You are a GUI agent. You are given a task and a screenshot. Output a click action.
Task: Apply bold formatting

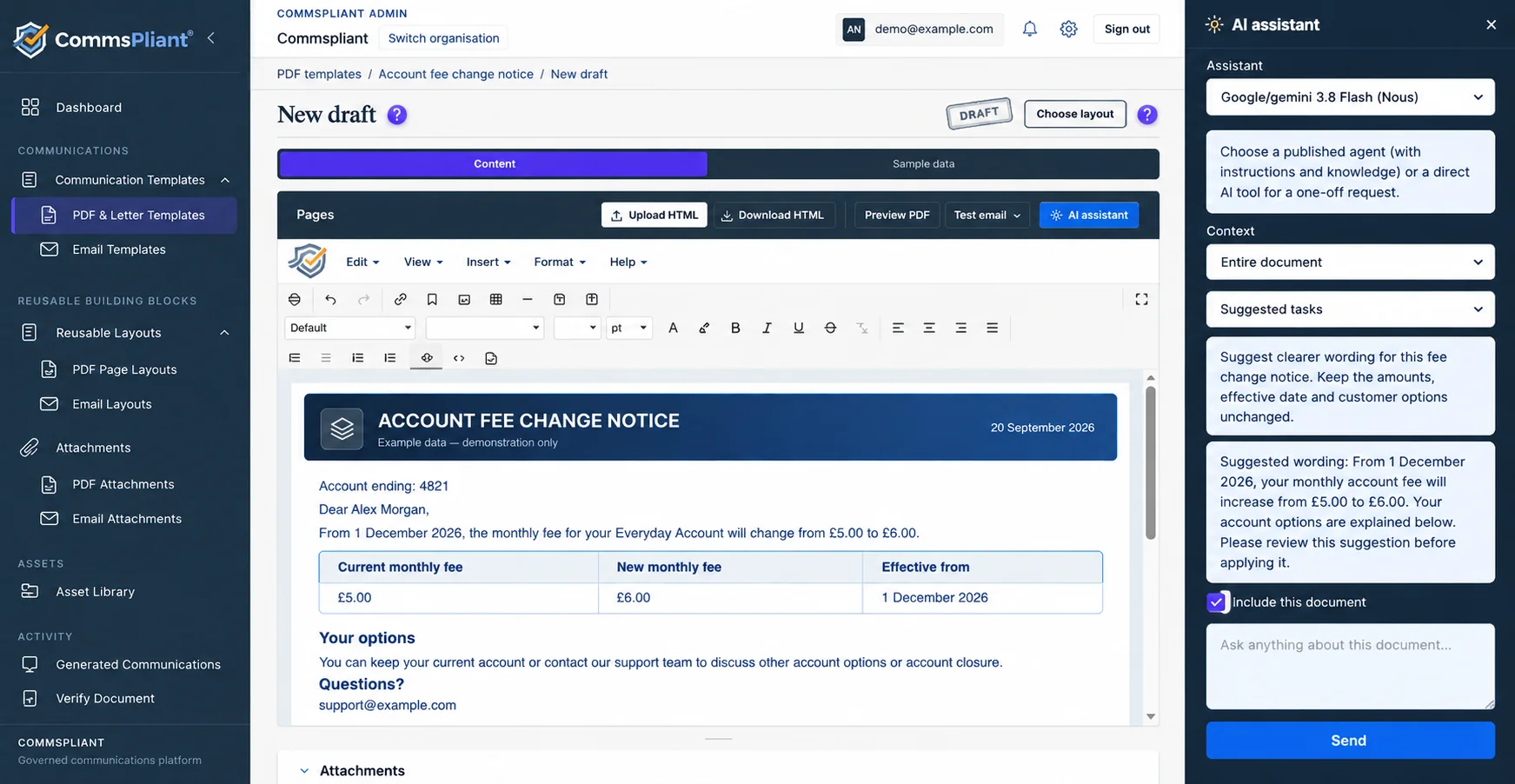pos(735,328)
